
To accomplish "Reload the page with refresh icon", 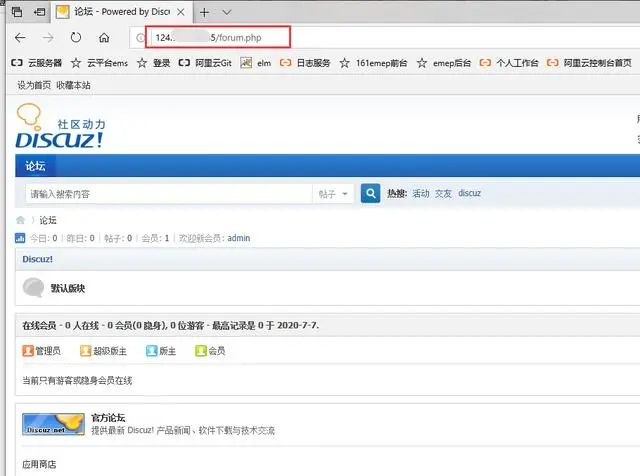I will point(76,38).
